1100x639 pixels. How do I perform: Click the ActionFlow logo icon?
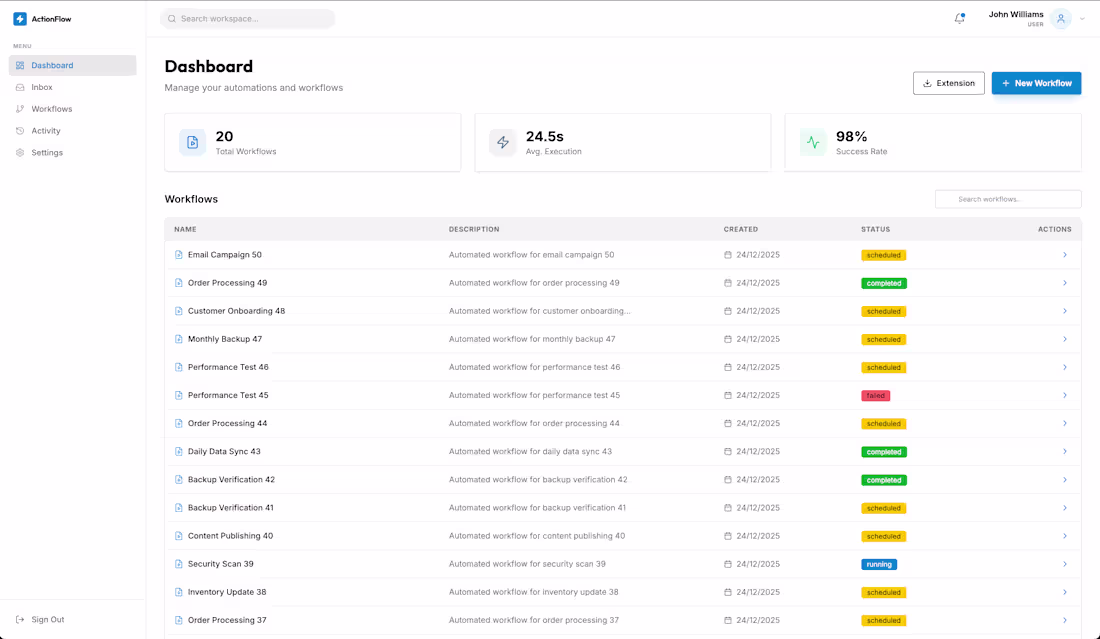19,18
